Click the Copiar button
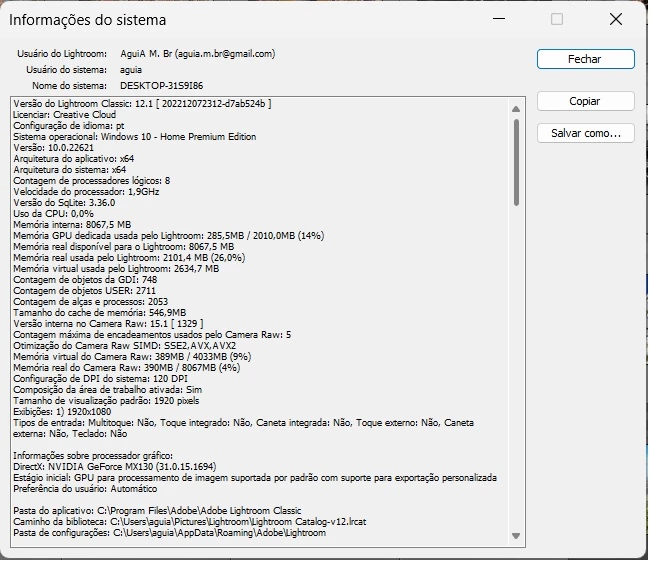The image size is (650, 563). [x=587, y=102]
